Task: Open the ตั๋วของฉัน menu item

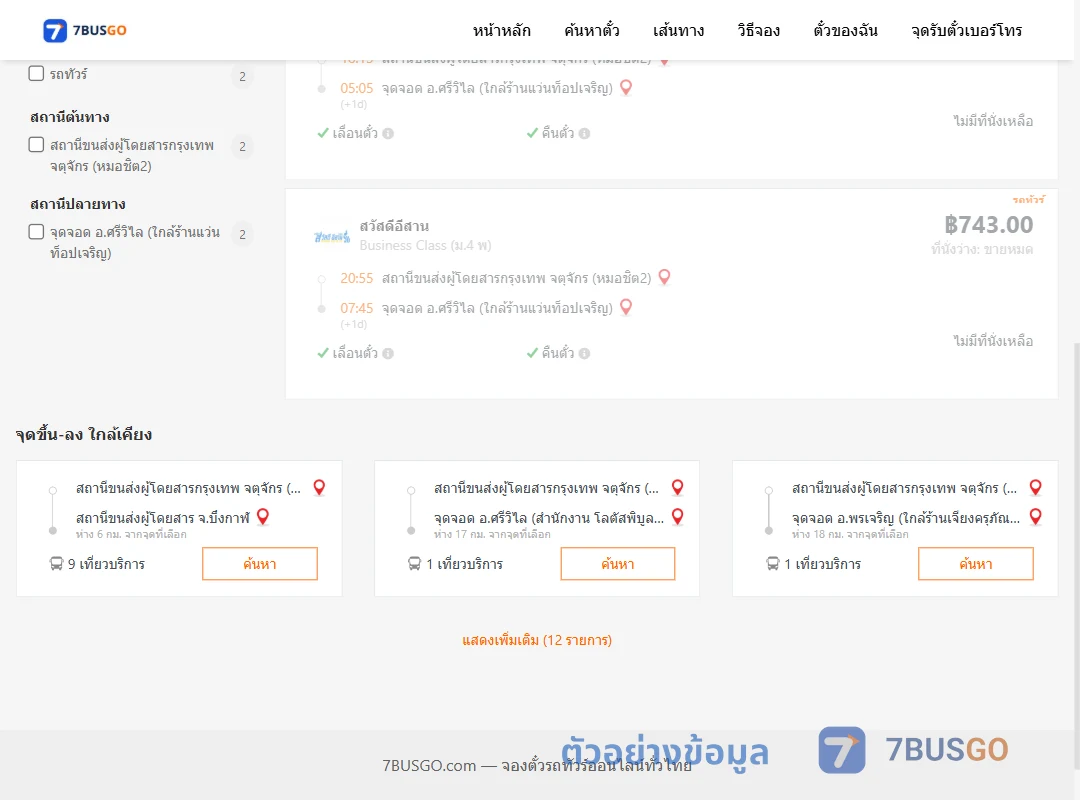Action: pyautogui.click(x=845, y=30)
